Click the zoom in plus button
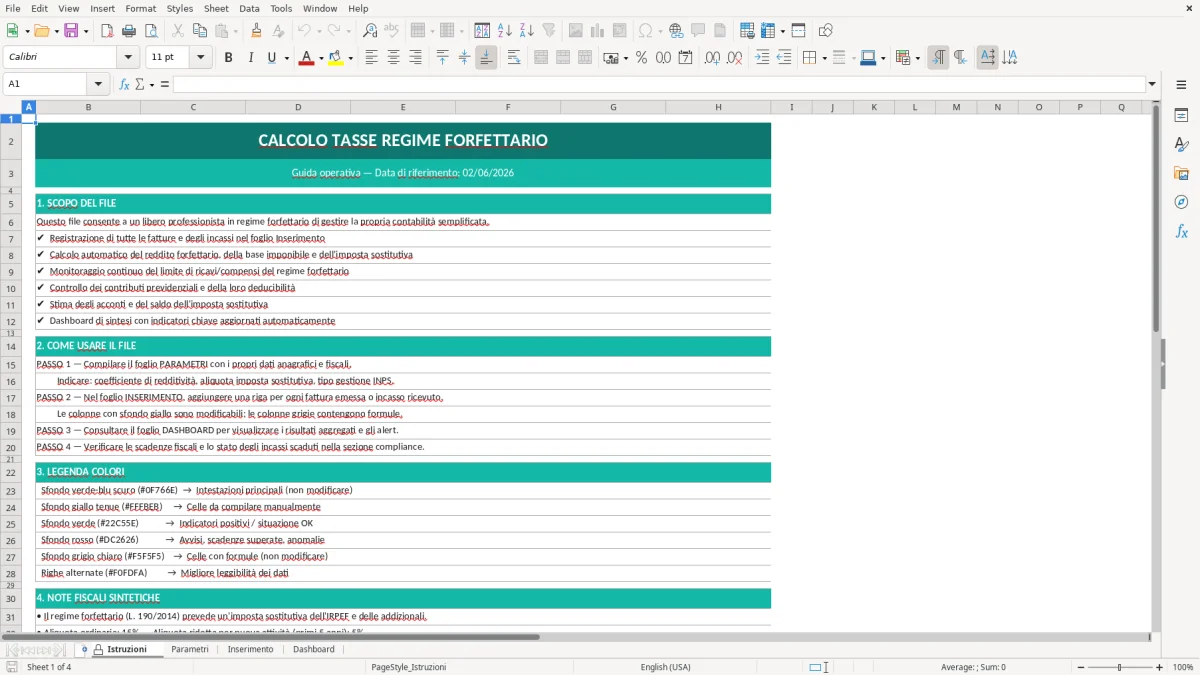The height and width of the screenshot is (675, 1200). point(1159,667)
